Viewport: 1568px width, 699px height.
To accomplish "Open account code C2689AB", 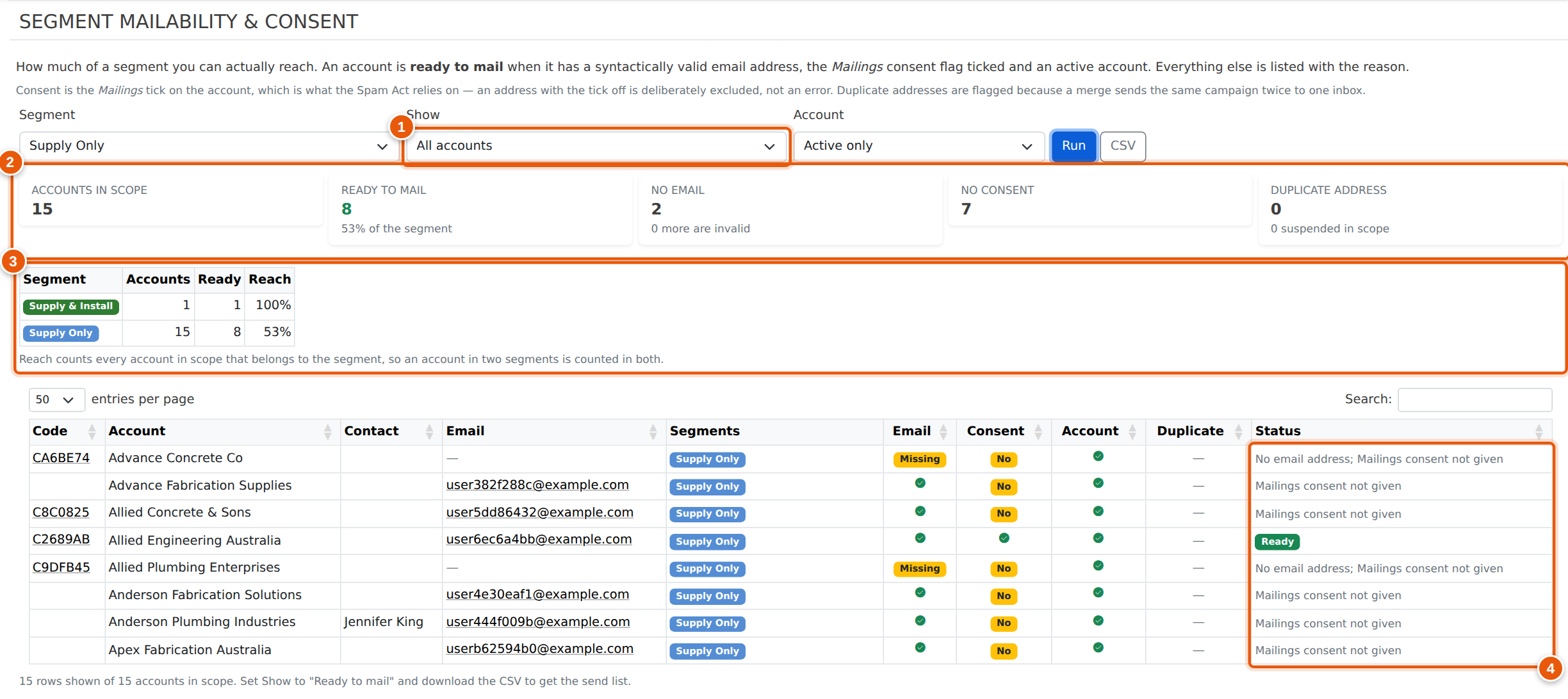I will (x=61, y=540).
